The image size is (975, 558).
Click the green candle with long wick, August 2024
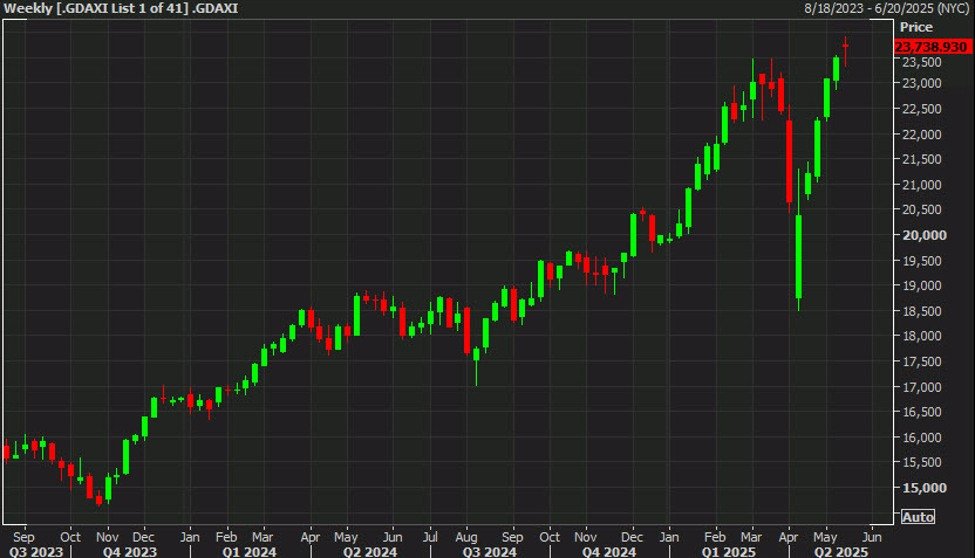tap(477, 355)
